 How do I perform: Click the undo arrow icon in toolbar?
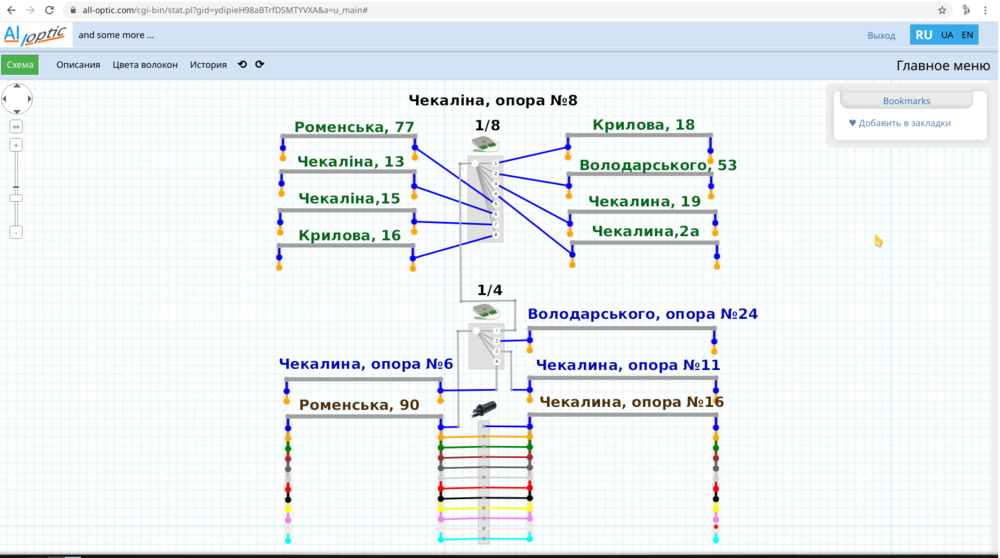click(x=242, y=65)
